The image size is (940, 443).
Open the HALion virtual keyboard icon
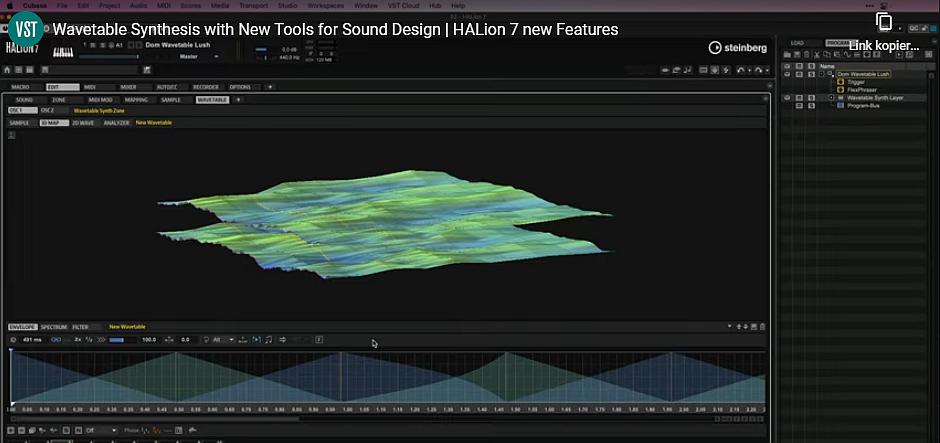pyautogui.click(x=63, y=53)
